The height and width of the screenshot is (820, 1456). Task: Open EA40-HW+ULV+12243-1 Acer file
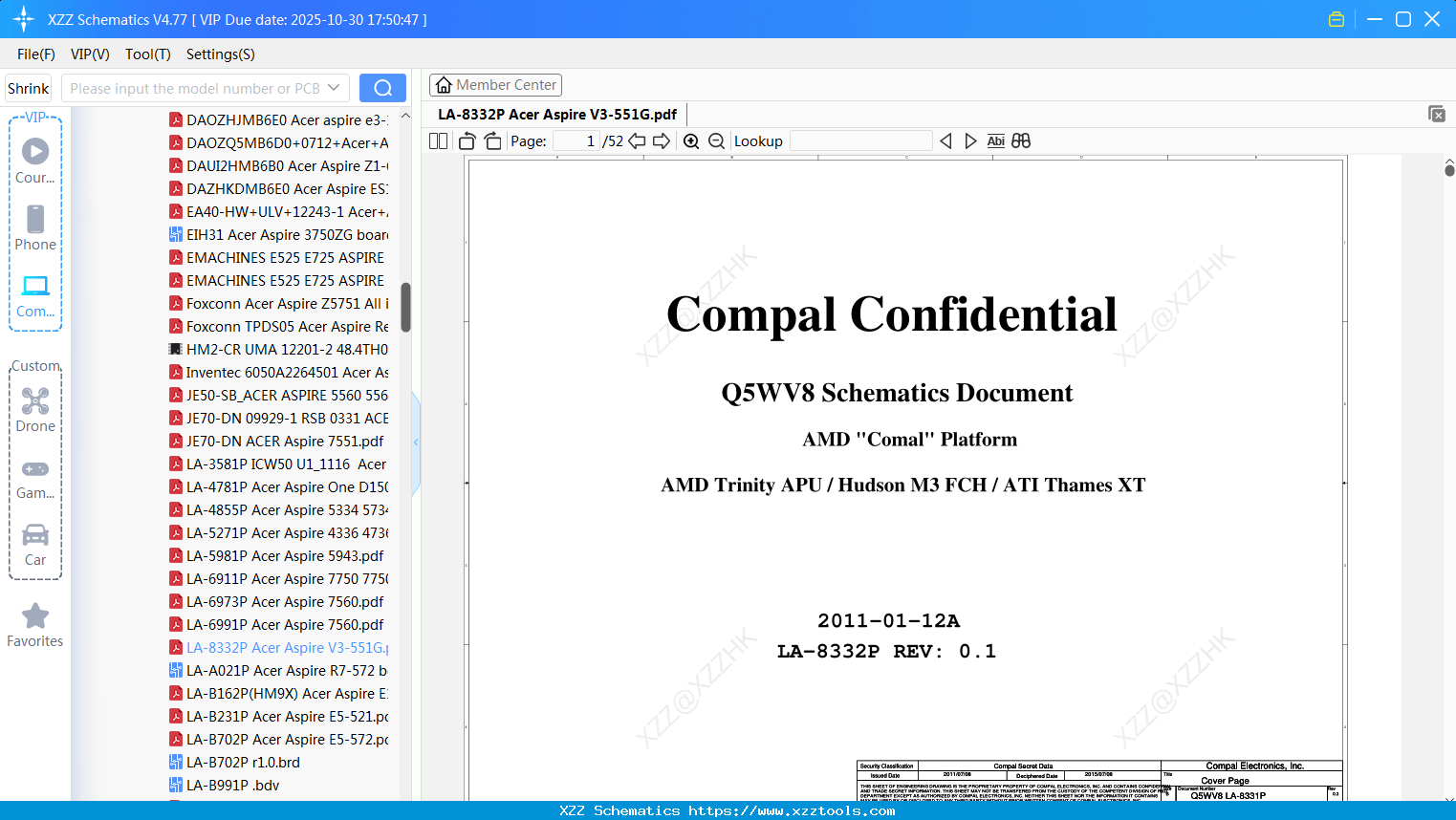[278, 212]
